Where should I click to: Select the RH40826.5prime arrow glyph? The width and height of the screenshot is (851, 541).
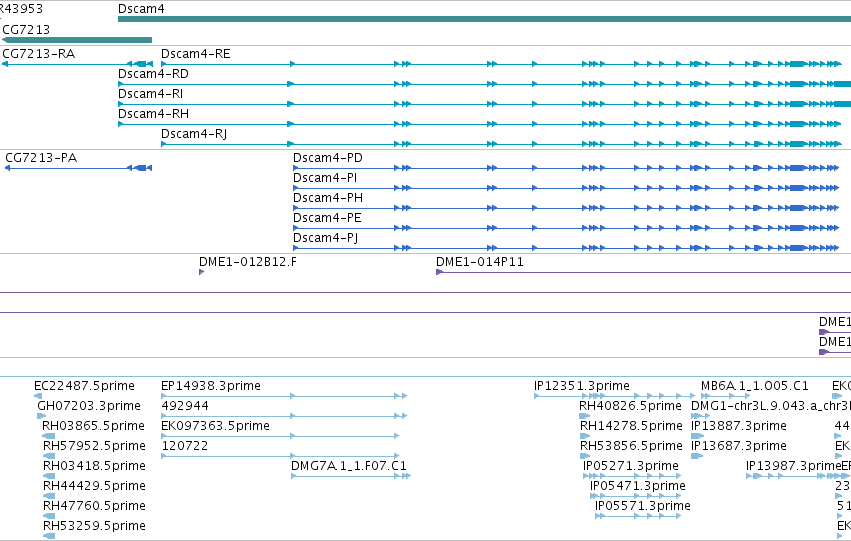[585, 416]
